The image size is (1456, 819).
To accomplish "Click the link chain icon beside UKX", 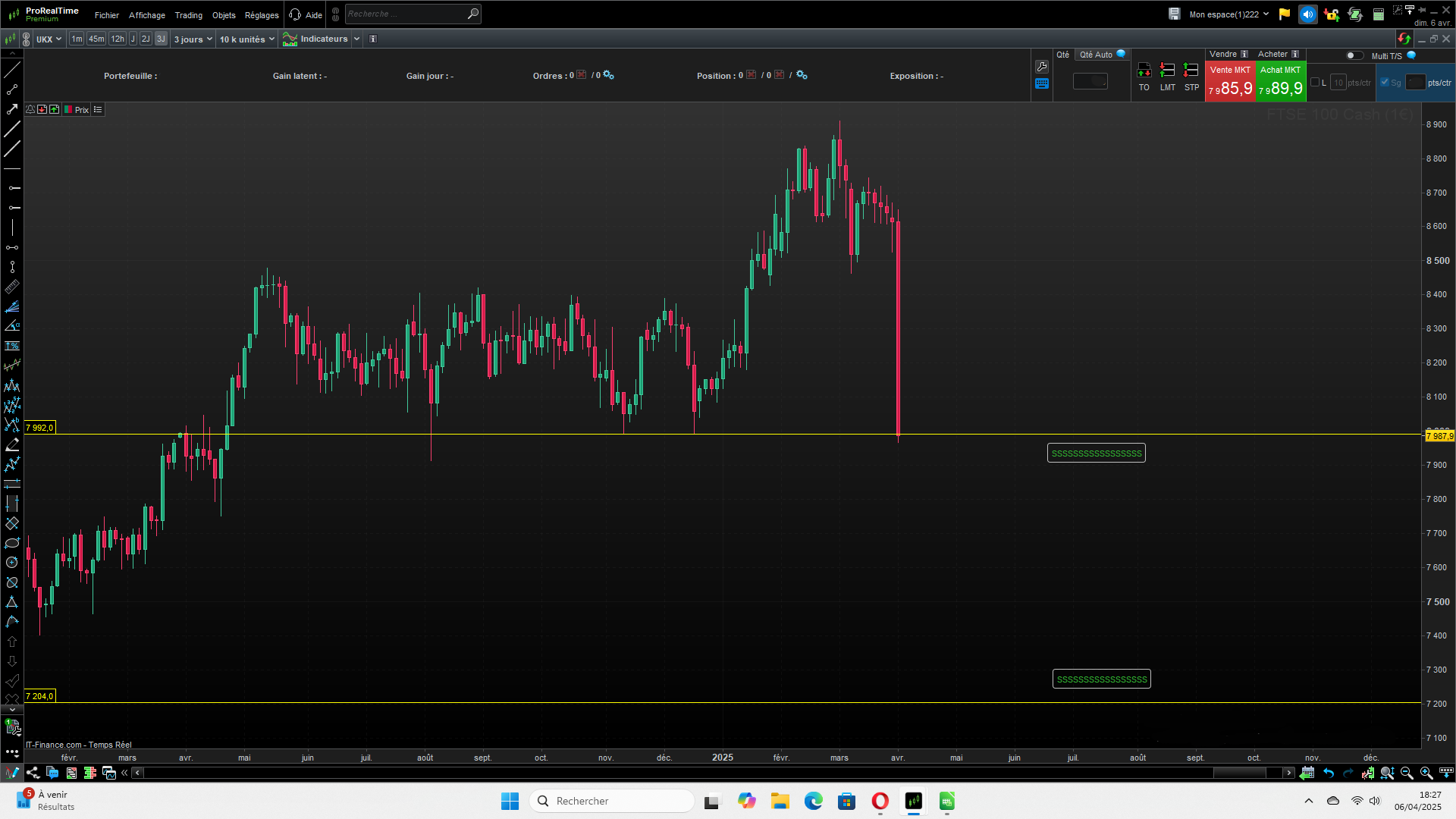I will pos(27,39).
